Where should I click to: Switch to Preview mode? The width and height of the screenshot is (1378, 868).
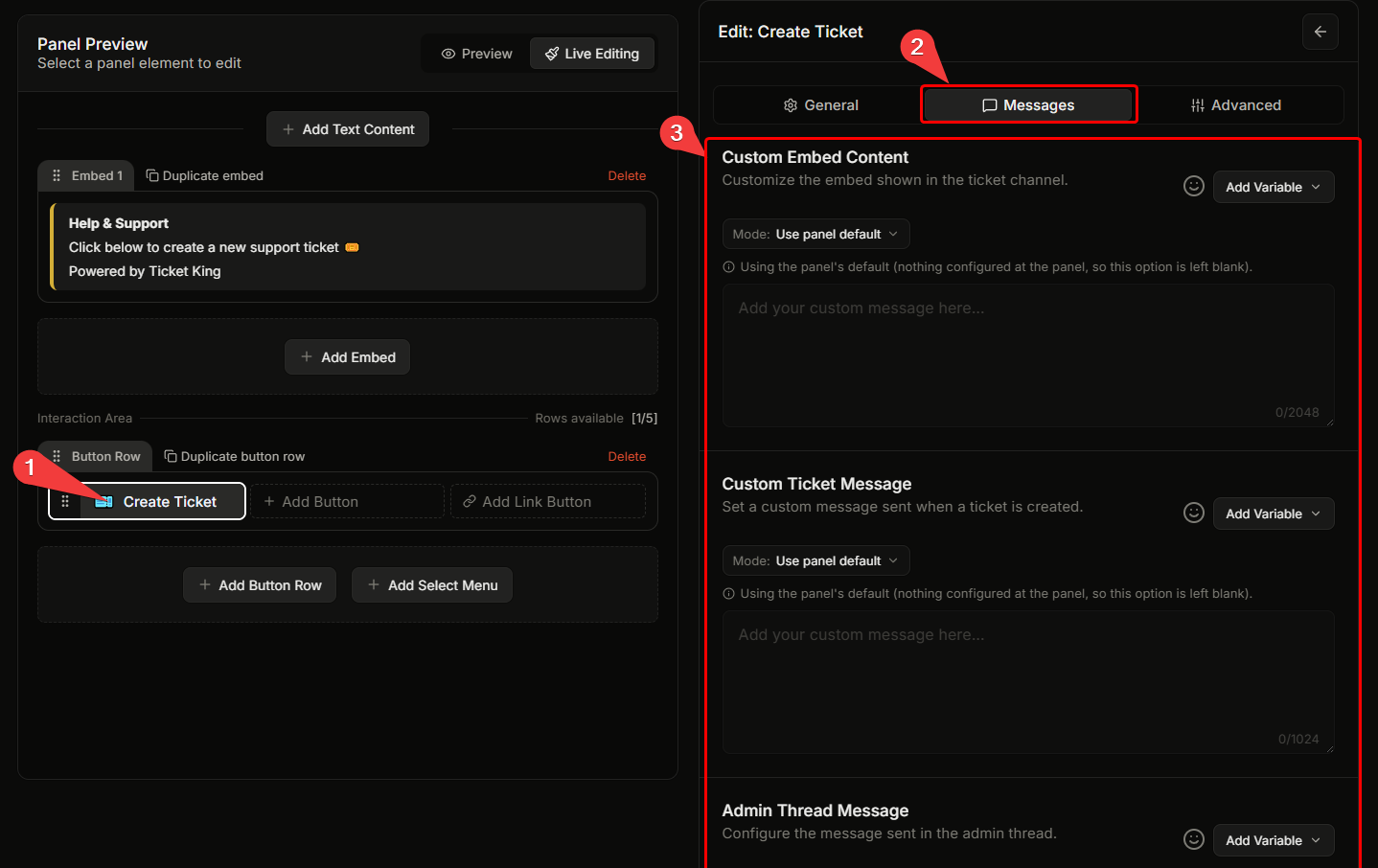click(x=477, y=54)
